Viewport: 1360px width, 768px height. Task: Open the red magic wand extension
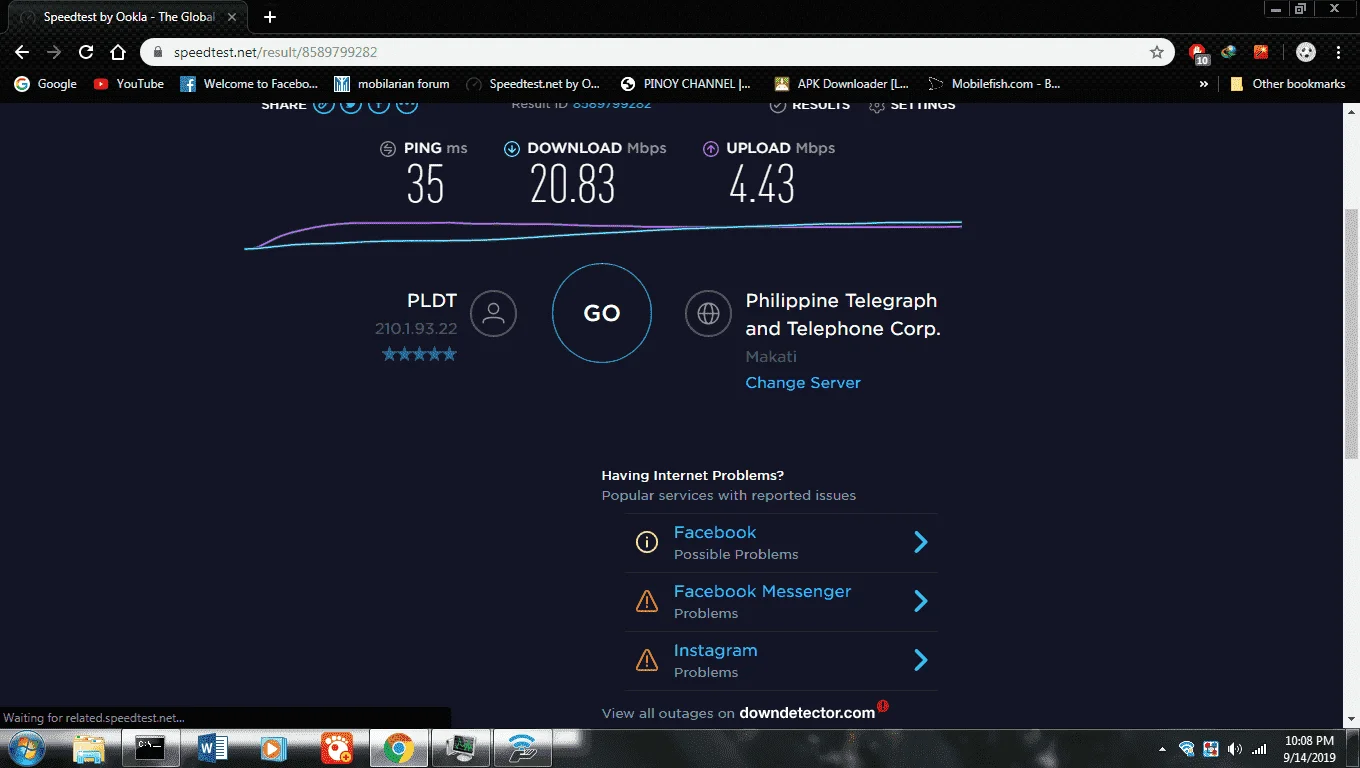click(1261, 52)
